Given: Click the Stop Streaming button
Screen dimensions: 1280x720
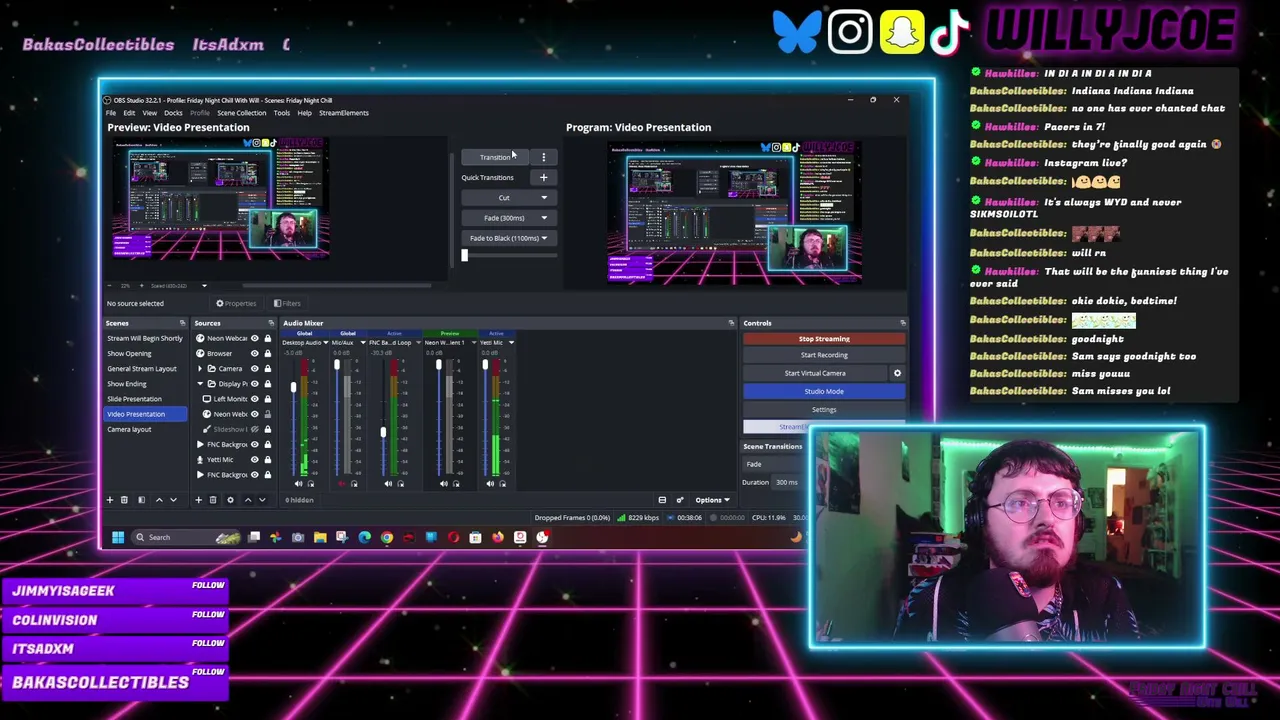Looking at the screenshot, I should click(824, 339).
